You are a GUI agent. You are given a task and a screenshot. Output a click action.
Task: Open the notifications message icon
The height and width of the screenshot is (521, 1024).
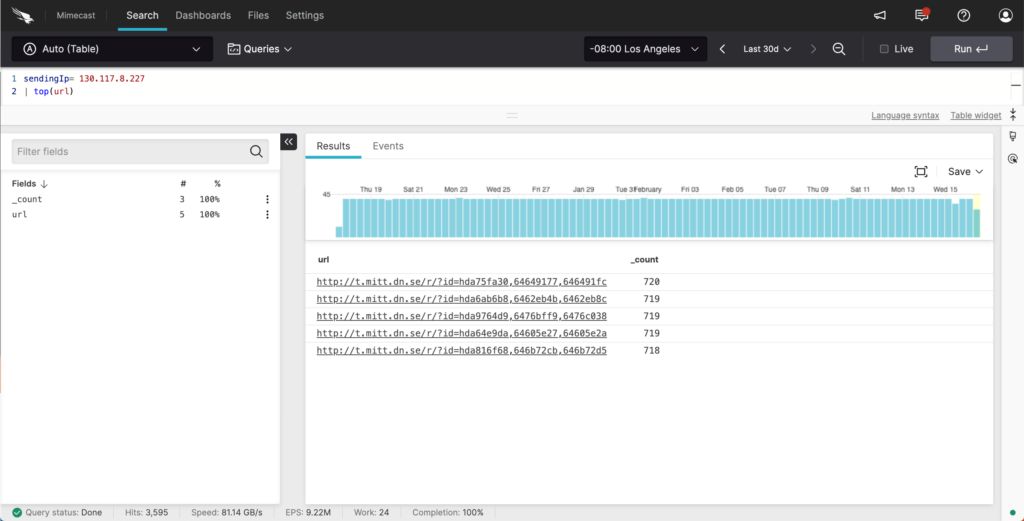pyautogui.click(x=921, y=15)
